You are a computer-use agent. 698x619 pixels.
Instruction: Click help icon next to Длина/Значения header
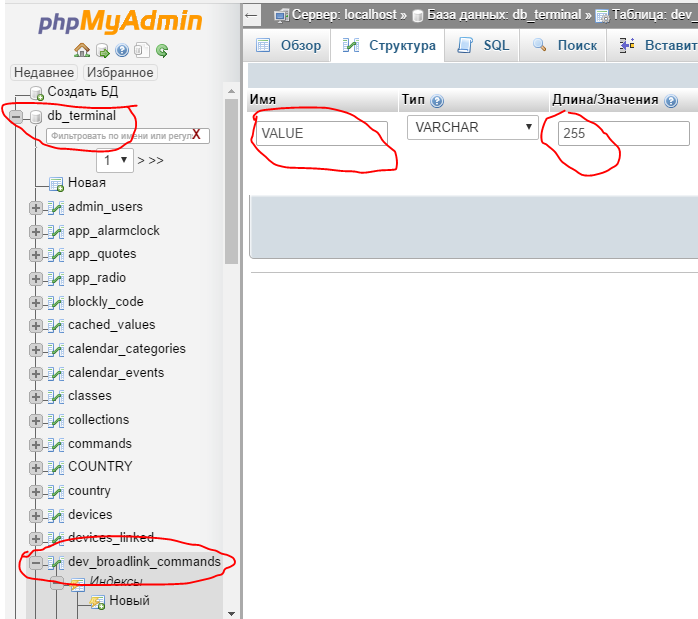[671, 101]
